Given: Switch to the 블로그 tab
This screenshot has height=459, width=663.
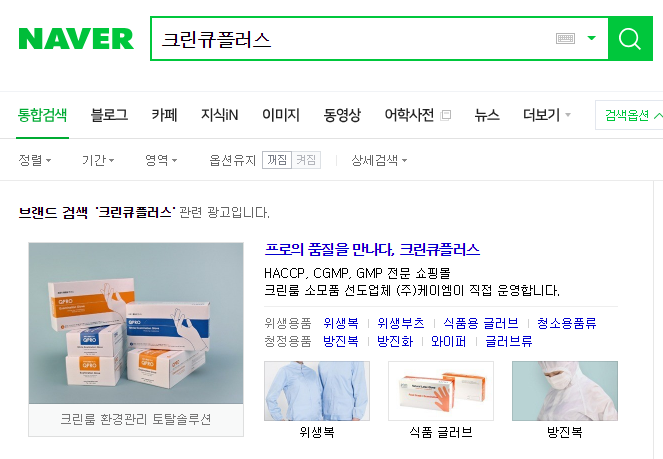Looking at the screenshot, I should [109, 115].
